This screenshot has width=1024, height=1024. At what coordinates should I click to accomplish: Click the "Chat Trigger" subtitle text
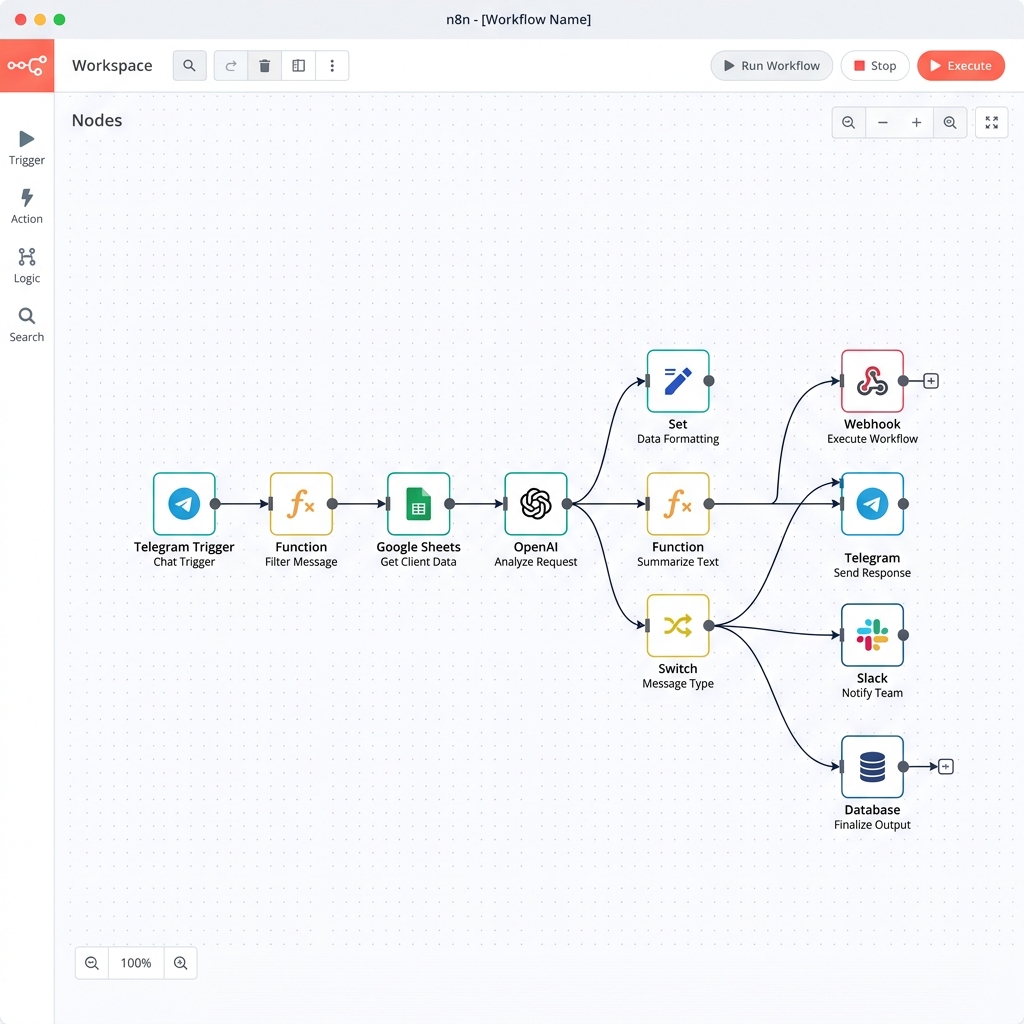(184, 562)
